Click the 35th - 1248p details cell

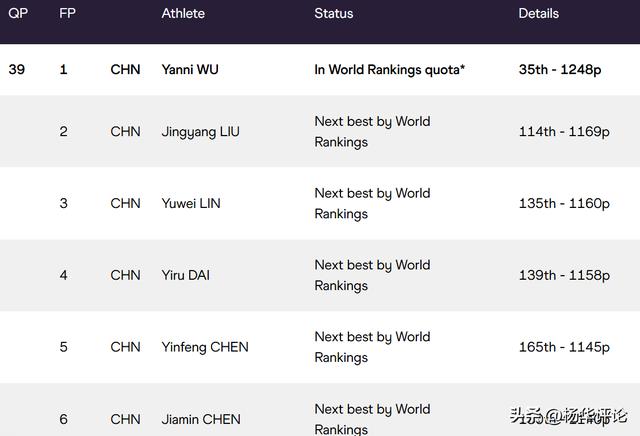pos(560,69)
